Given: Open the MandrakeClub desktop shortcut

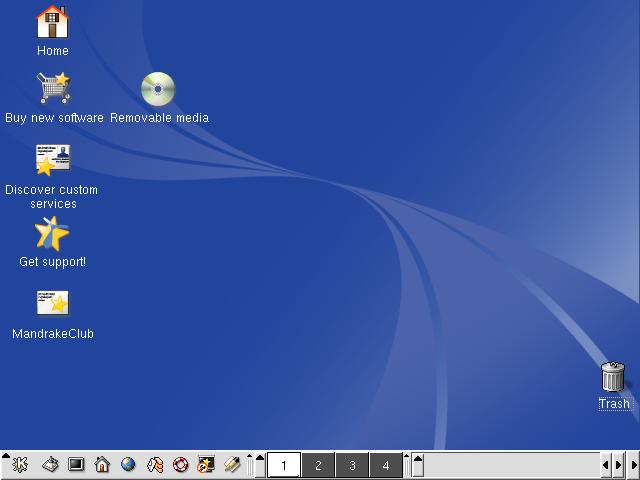Looking at the screenshot, I should pyautogui.click(x=52, y=304).
